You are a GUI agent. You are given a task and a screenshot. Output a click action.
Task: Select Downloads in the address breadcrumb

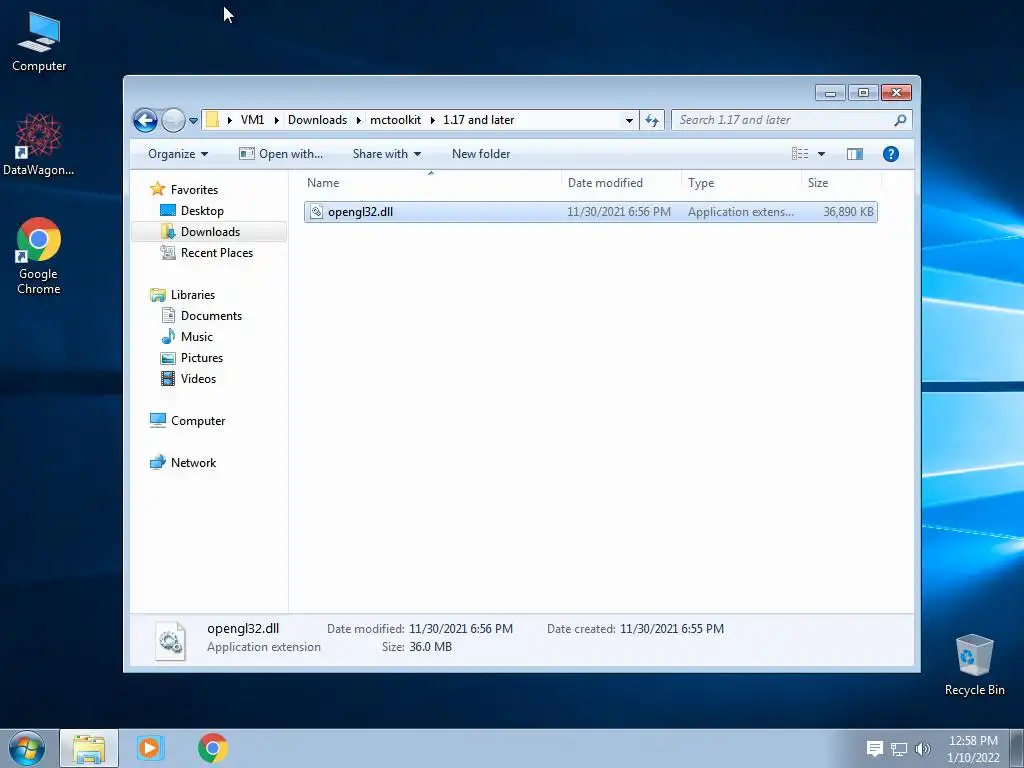click(317, 120)
